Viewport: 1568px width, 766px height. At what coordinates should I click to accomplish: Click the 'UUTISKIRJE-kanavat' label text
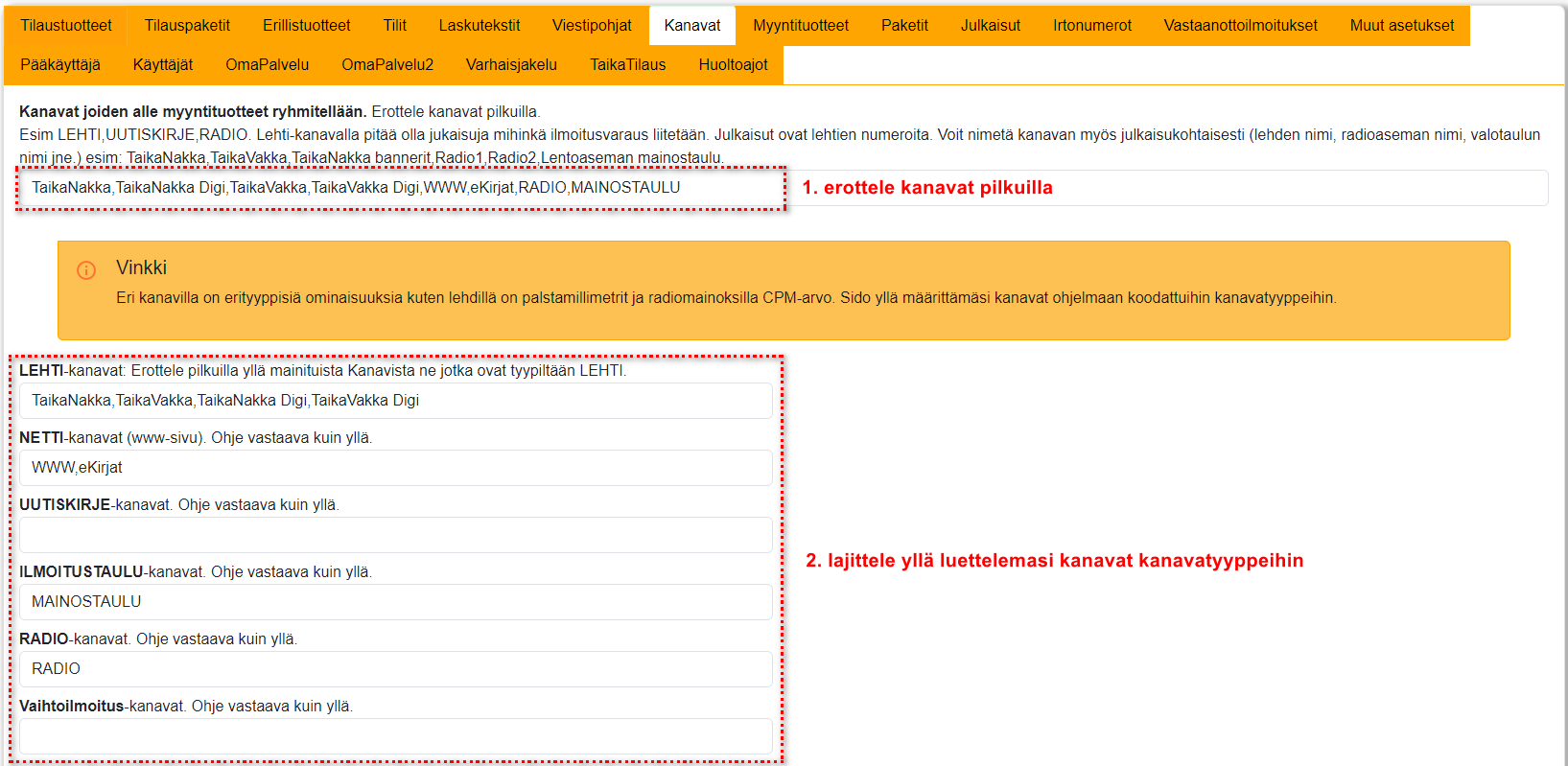coord(96,505)
